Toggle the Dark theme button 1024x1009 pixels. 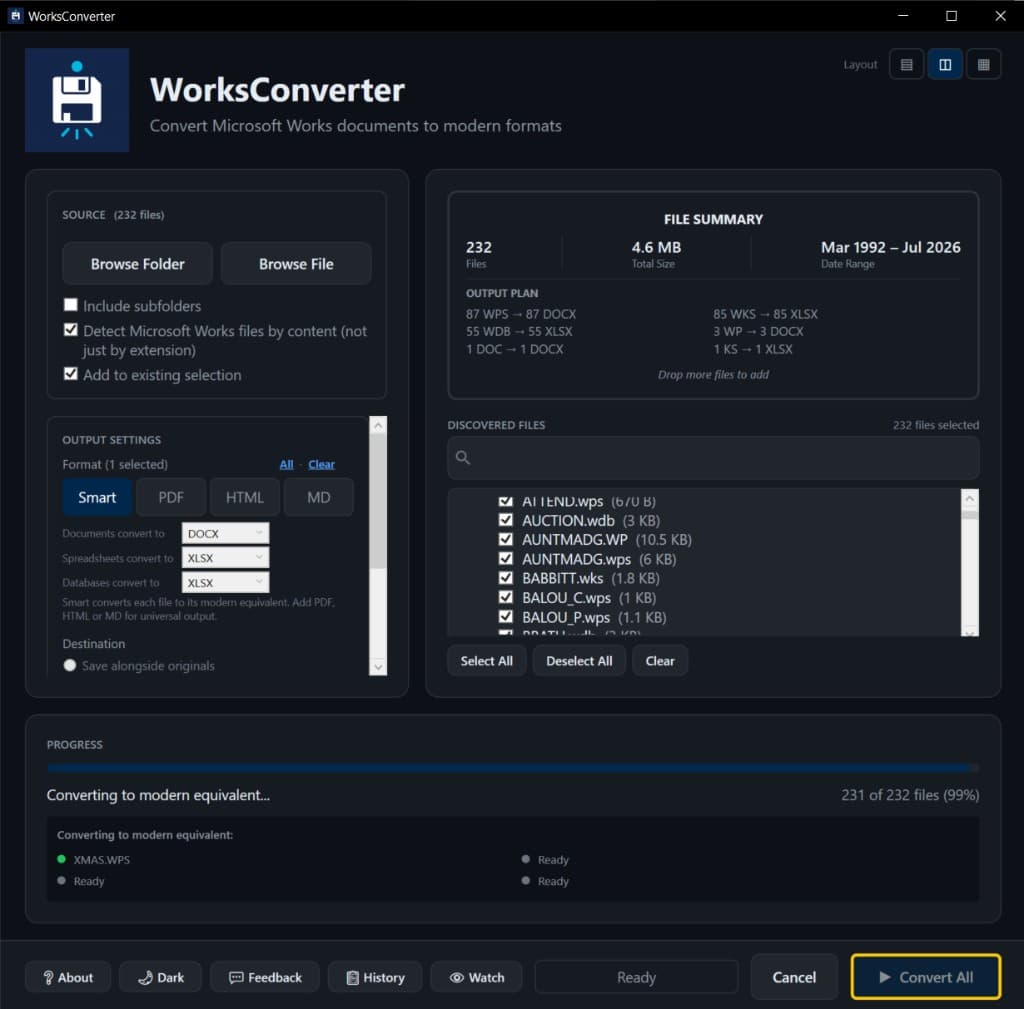click(x=161, y=977)
